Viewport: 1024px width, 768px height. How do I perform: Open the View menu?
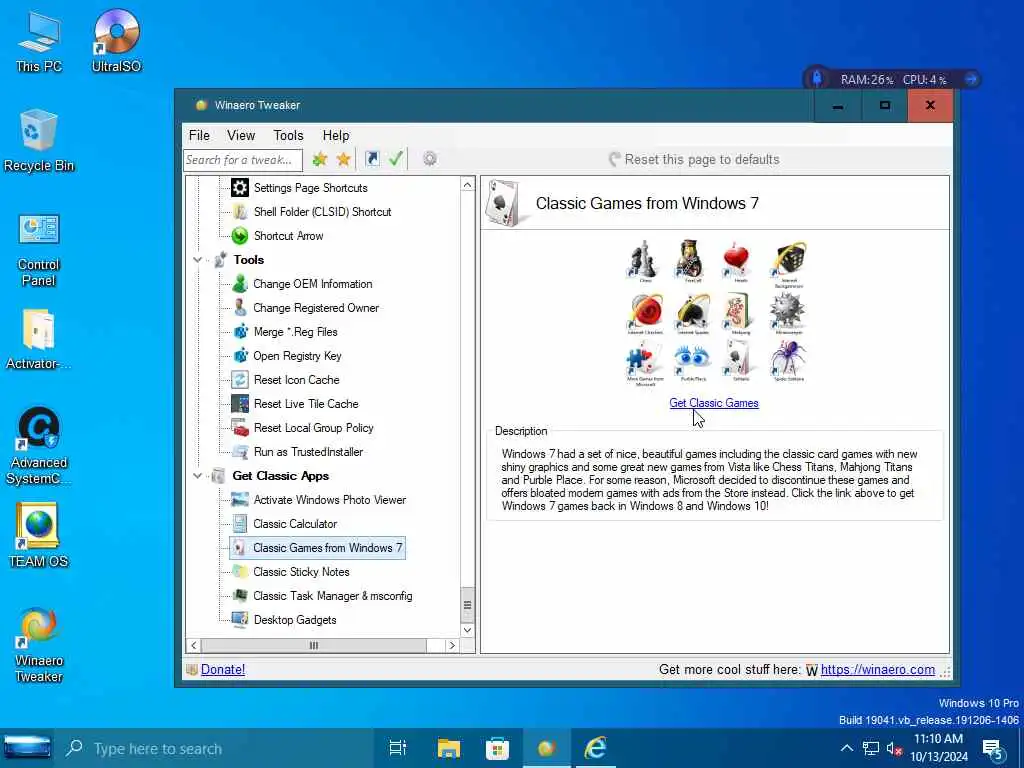(241, 135)
